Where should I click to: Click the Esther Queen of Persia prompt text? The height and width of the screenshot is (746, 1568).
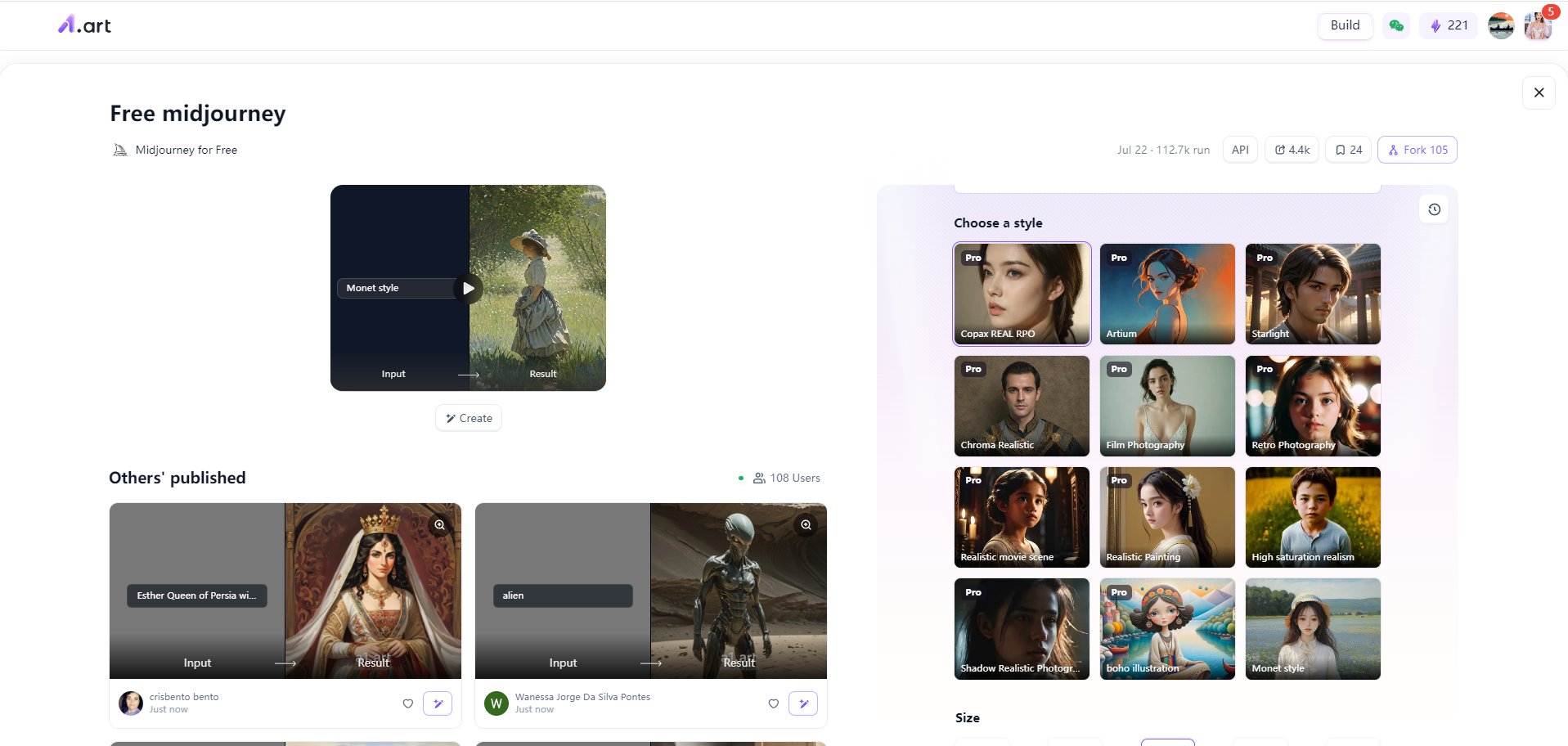click(196, 595)
